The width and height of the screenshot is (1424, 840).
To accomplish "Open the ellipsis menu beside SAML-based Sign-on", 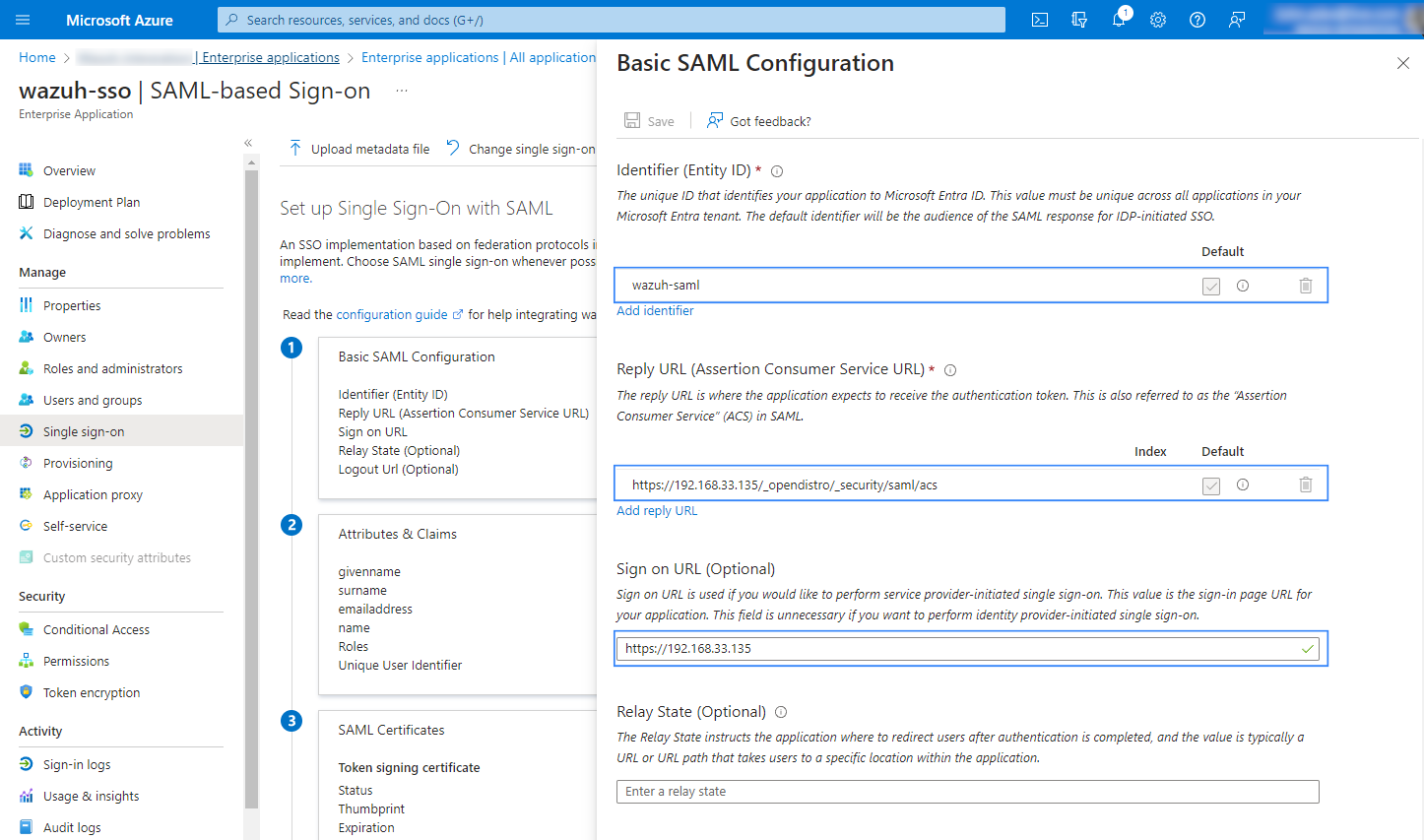I will pos(402,91).
